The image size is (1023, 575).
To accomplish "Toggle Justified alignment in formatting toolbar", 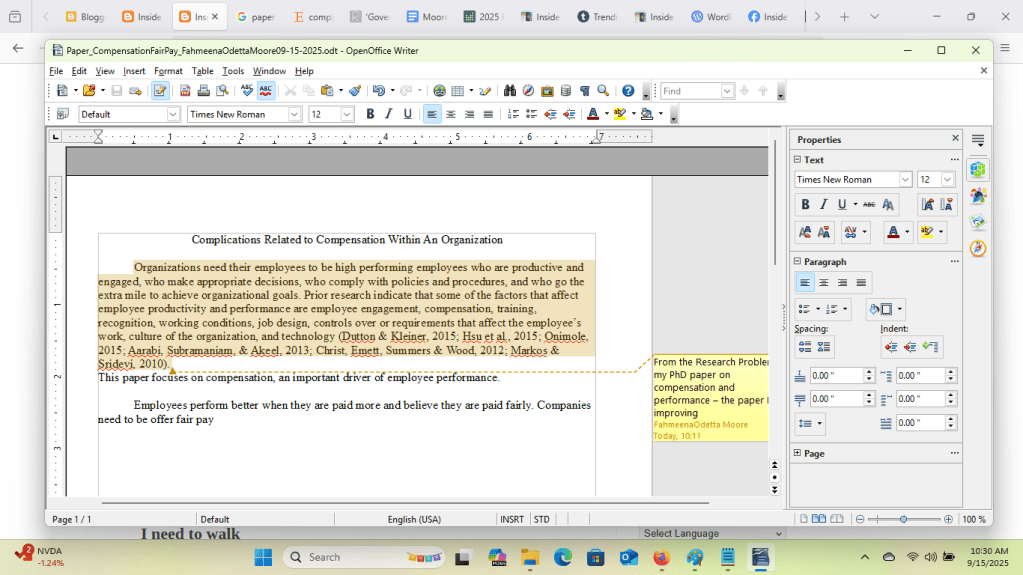I will (488, 114).
